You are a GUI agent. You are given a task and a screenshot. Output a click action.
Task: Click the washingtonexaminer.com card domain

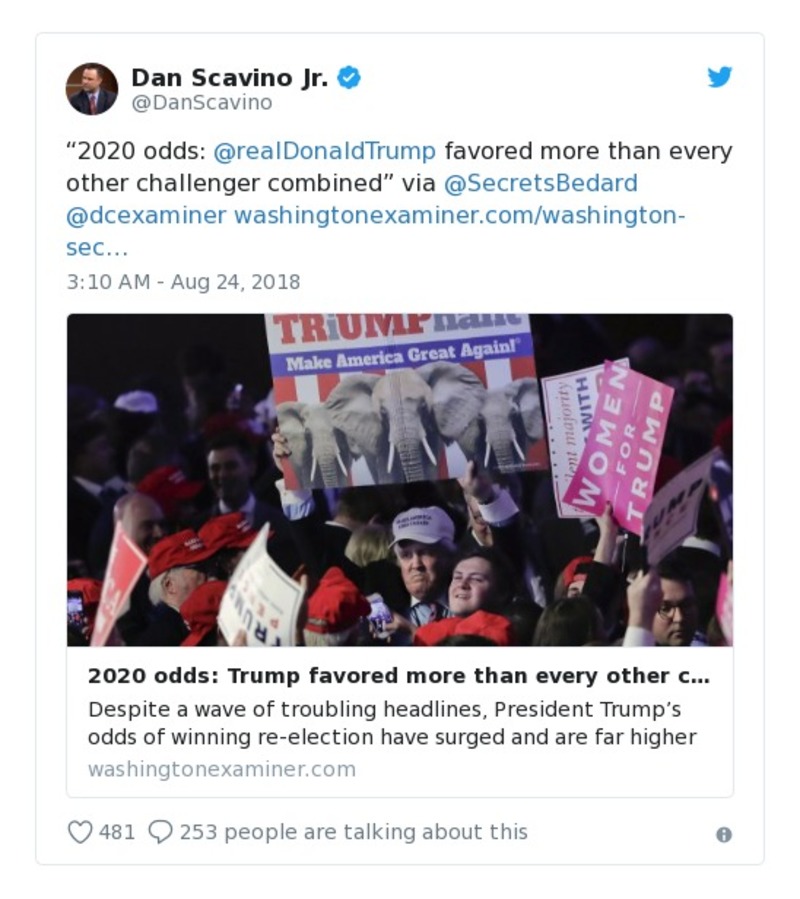tap(222, 769)
